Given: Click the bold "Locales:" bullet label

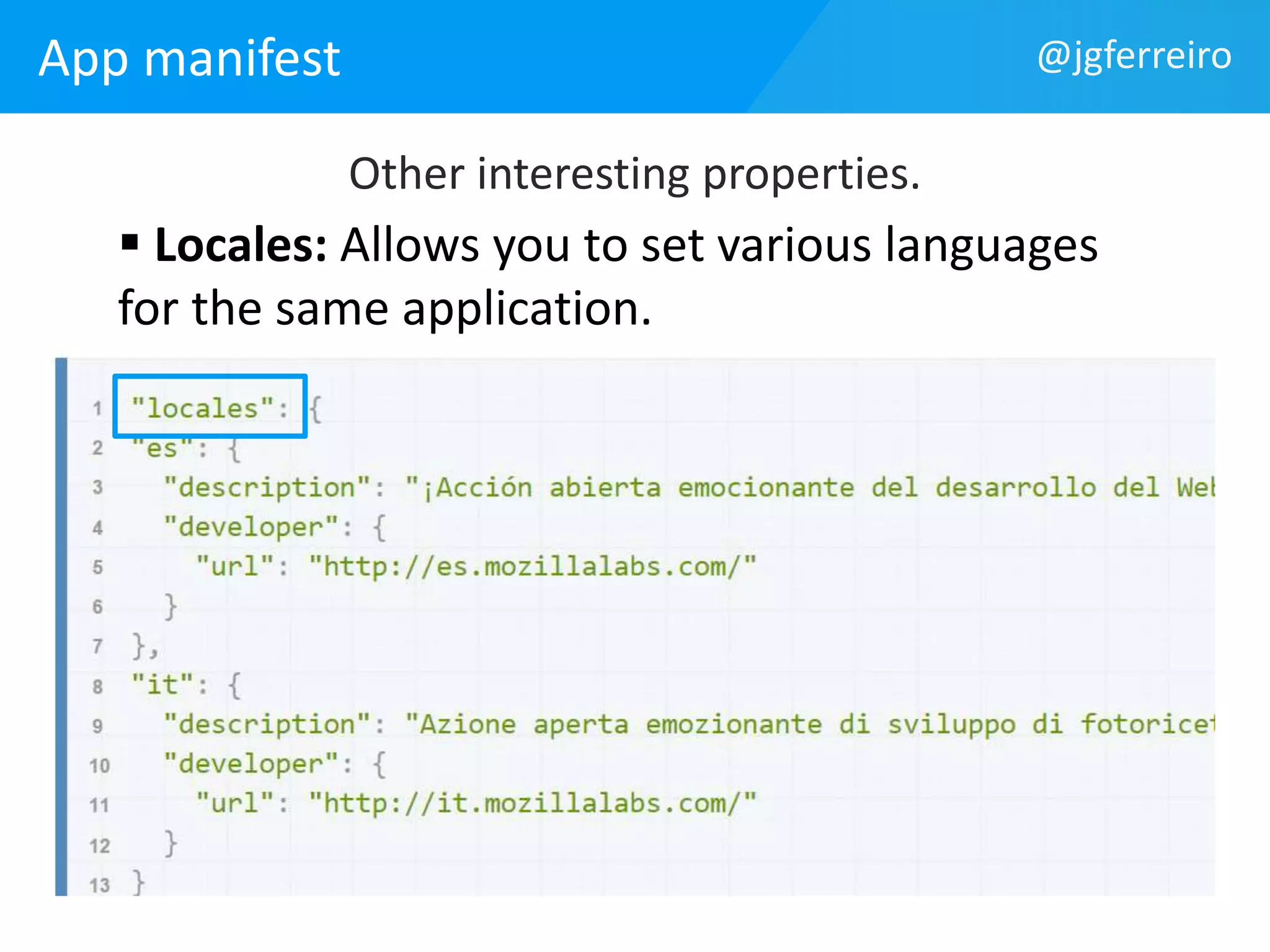Looking at the screenshot, I should [x=241, y=245].
